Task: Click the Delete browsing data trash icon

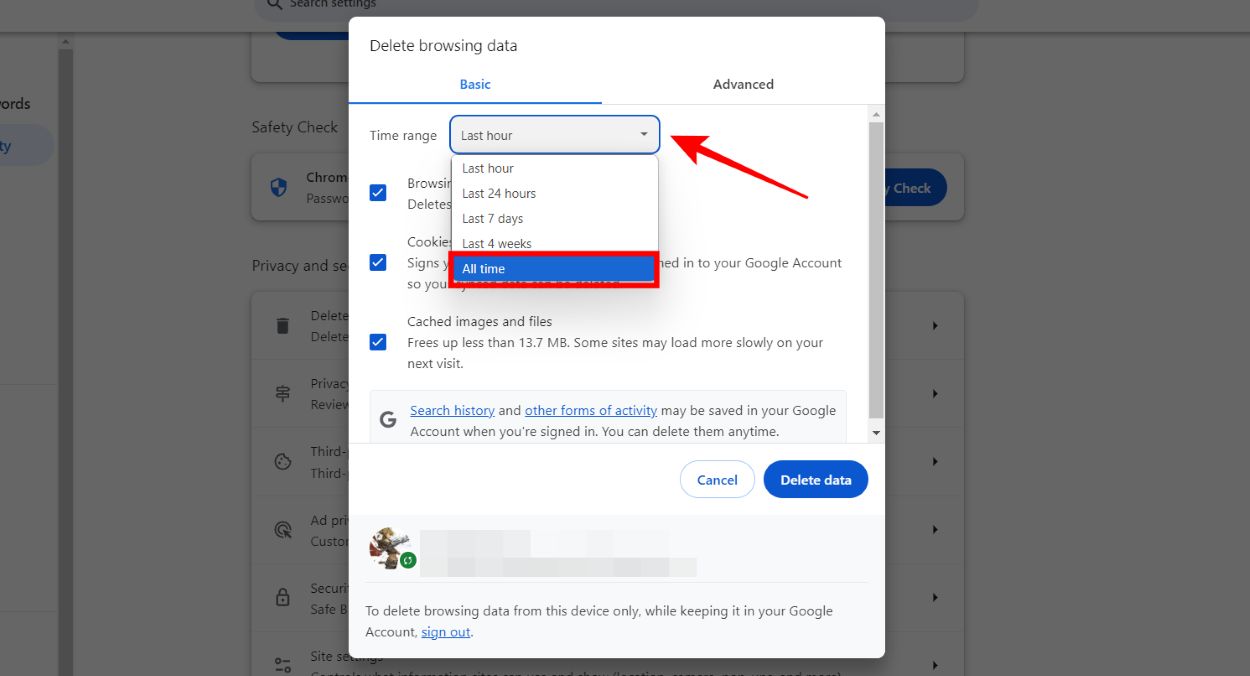Action: (x=281, y=325)
